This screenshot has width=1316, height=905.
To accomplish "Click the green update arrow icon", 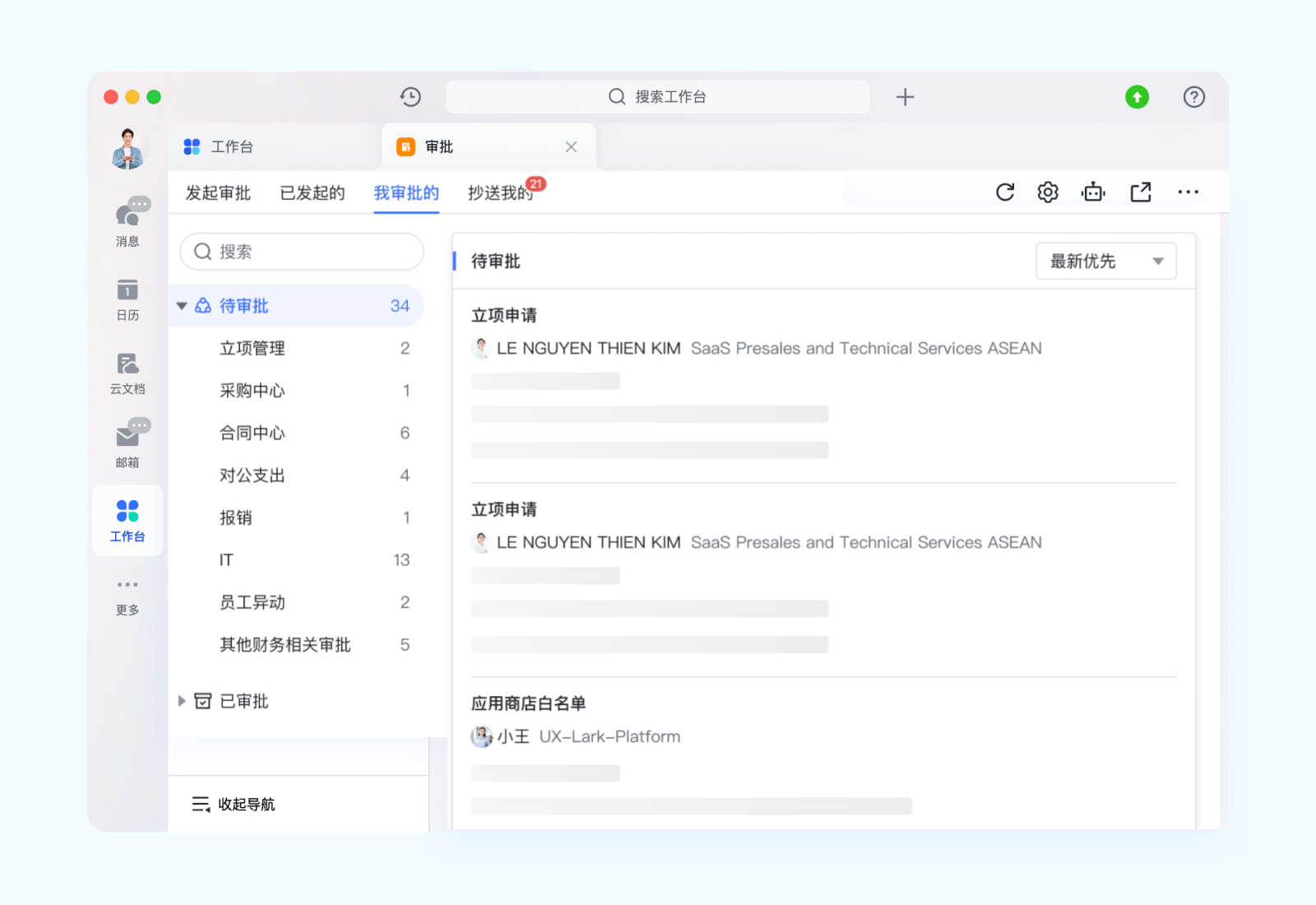I will point(1137,97).
